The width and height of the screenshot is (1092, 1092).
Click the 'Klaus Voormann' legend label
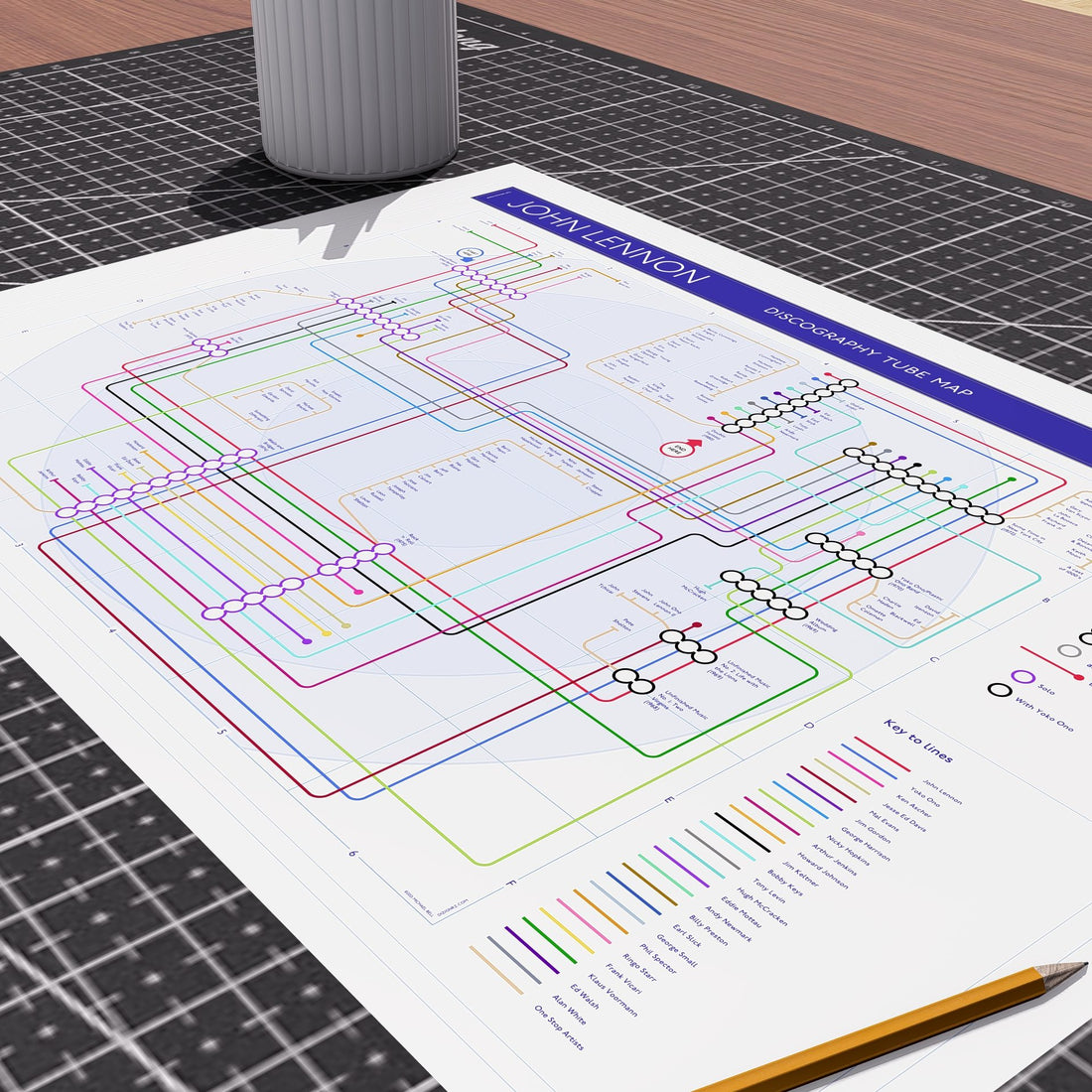[613, 995]
